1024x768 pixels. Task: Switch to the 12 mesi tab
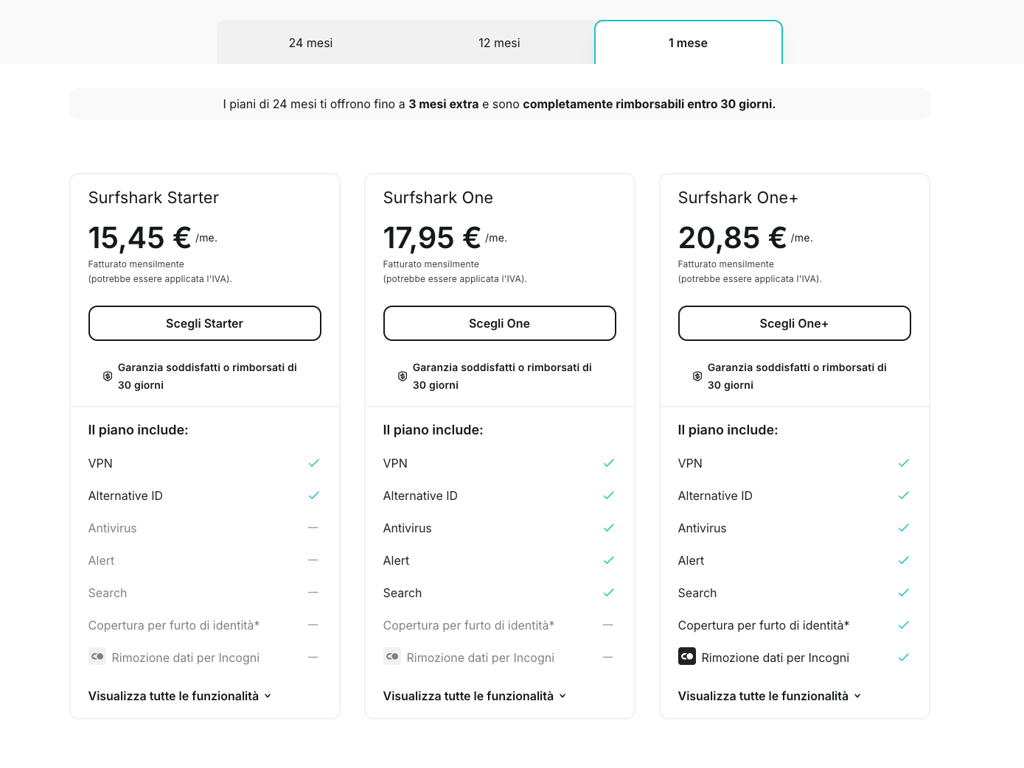pyautogui.click(x=499, y=42)
